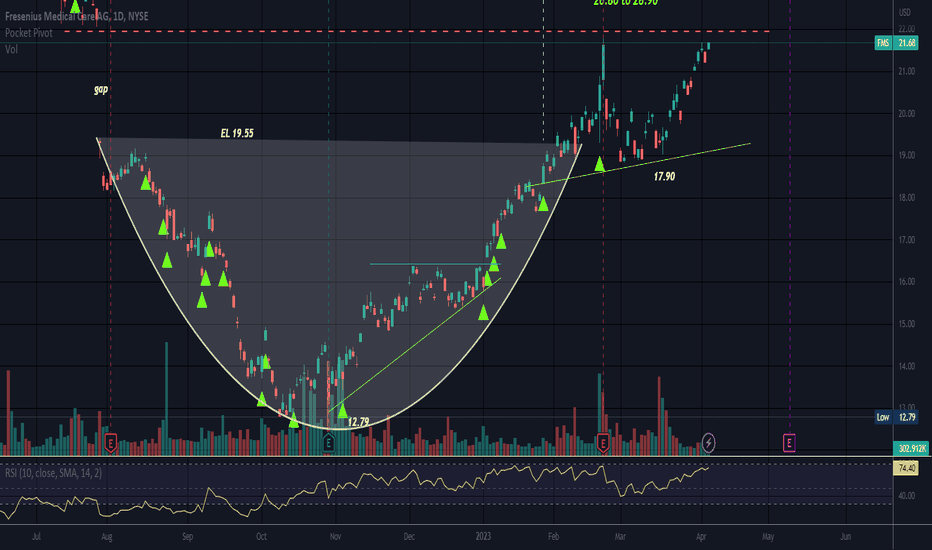The width and height of the screenshot is (932, 550).
Task: Select the teal horizontal line near 16.40
Action: [x=435, y=264]
